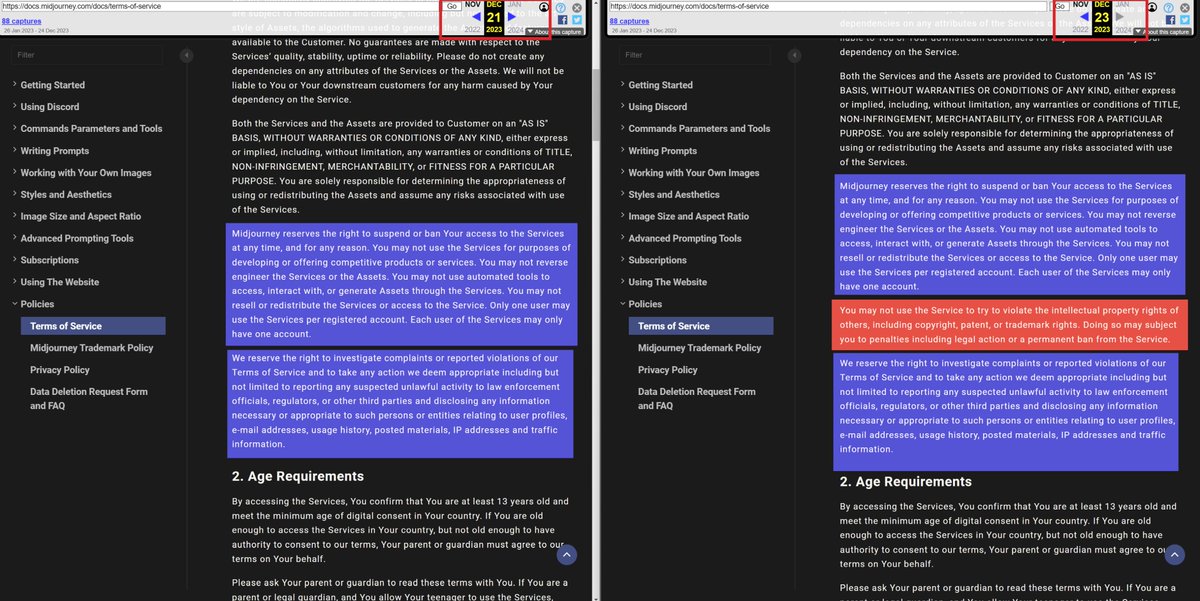The image size is (1200, 601).
Task: Click 2. Age Requirements heading in Dec 23 page
Action: [x=907, y=482]
